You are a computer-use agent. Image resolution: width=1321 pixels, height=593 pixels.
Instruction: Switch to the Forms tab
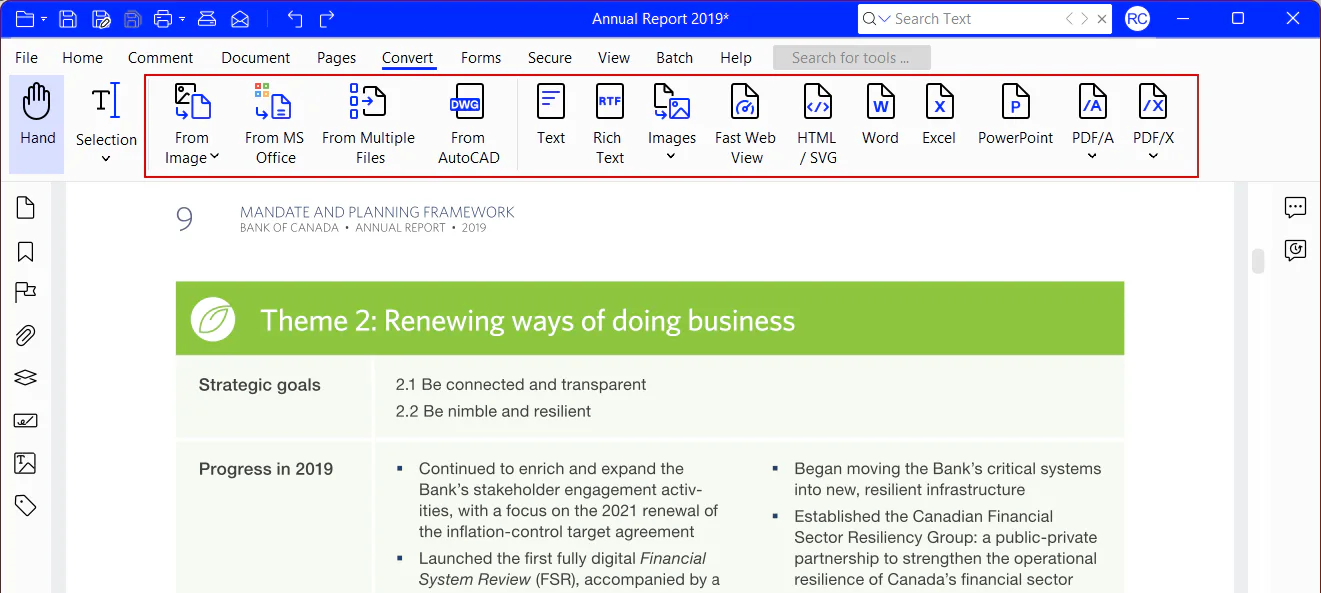coord(481,58)
